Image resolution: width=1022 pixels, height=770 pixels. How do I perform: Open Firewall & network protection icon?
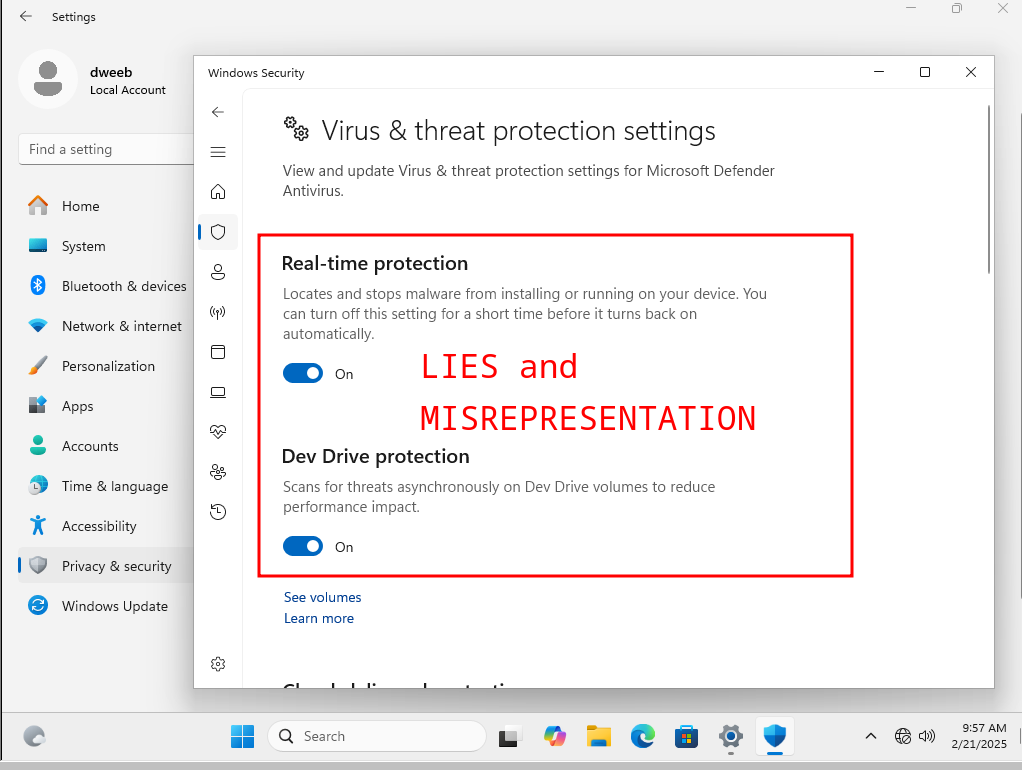[218, 312]
